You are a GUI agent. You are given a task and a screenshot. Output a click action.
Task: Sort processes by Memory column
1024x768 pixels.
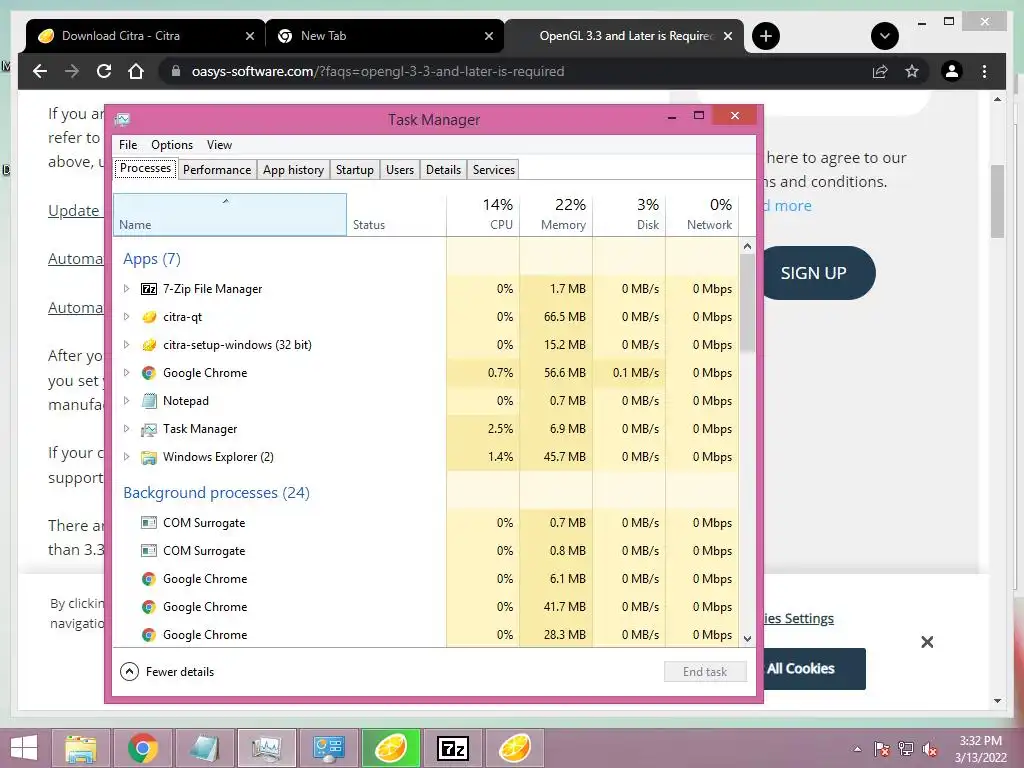556,214
